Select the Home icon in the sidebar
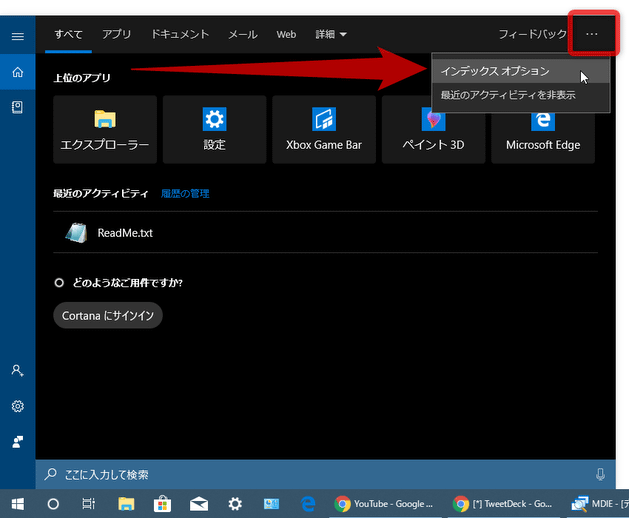 (18, 72)
